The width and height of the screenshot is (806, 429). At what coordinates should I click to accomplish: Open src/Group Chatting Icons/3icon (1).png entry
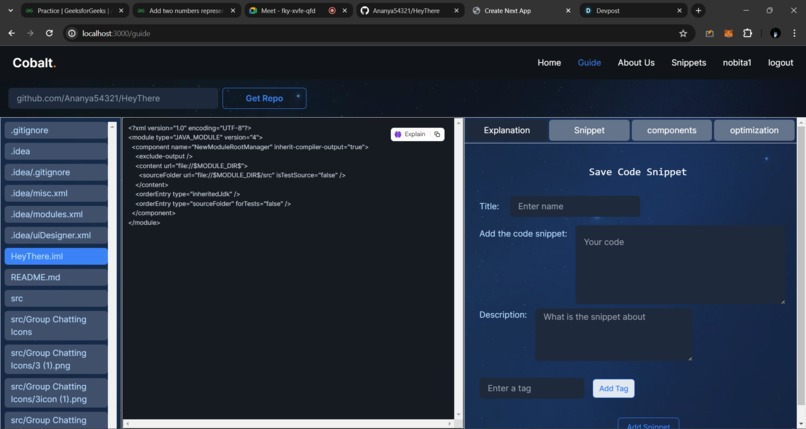pyautogui.click(x=56, y=393)
